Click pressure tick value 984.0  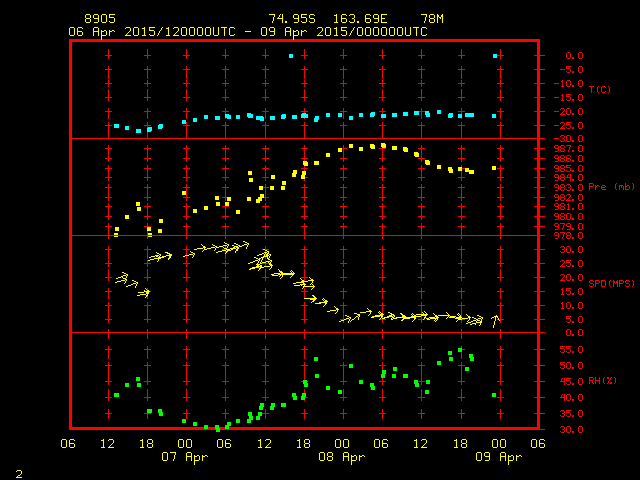569,178
